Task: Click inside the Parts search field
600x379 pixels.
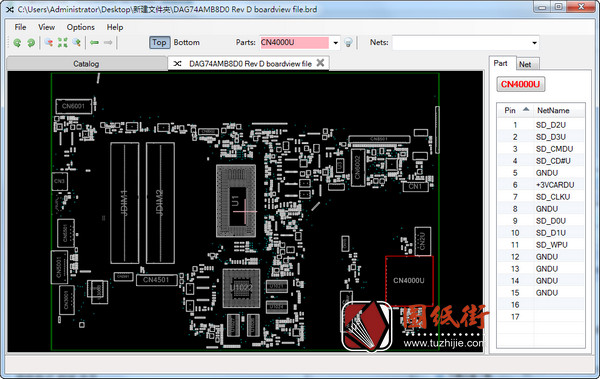Action: tap(294, 42)
